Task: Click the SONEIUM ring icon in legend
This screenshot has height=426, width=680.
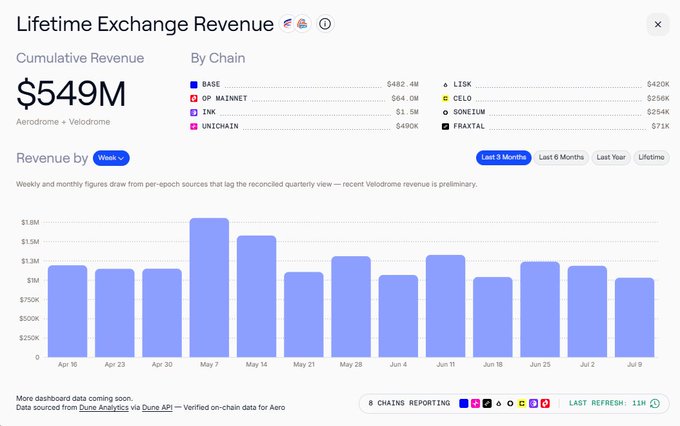Action: pyautogui.click(x=445, y=112)
